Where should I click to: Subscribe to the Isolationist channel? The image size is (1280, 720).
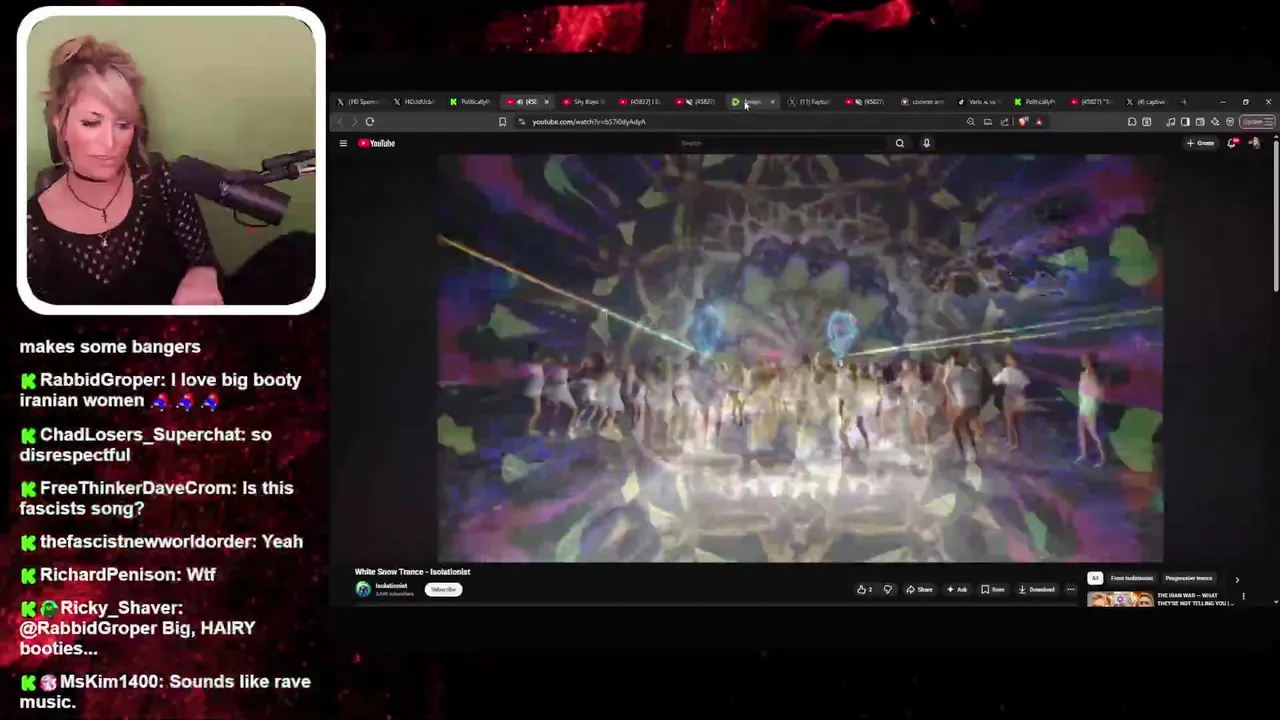click(443, 589)
